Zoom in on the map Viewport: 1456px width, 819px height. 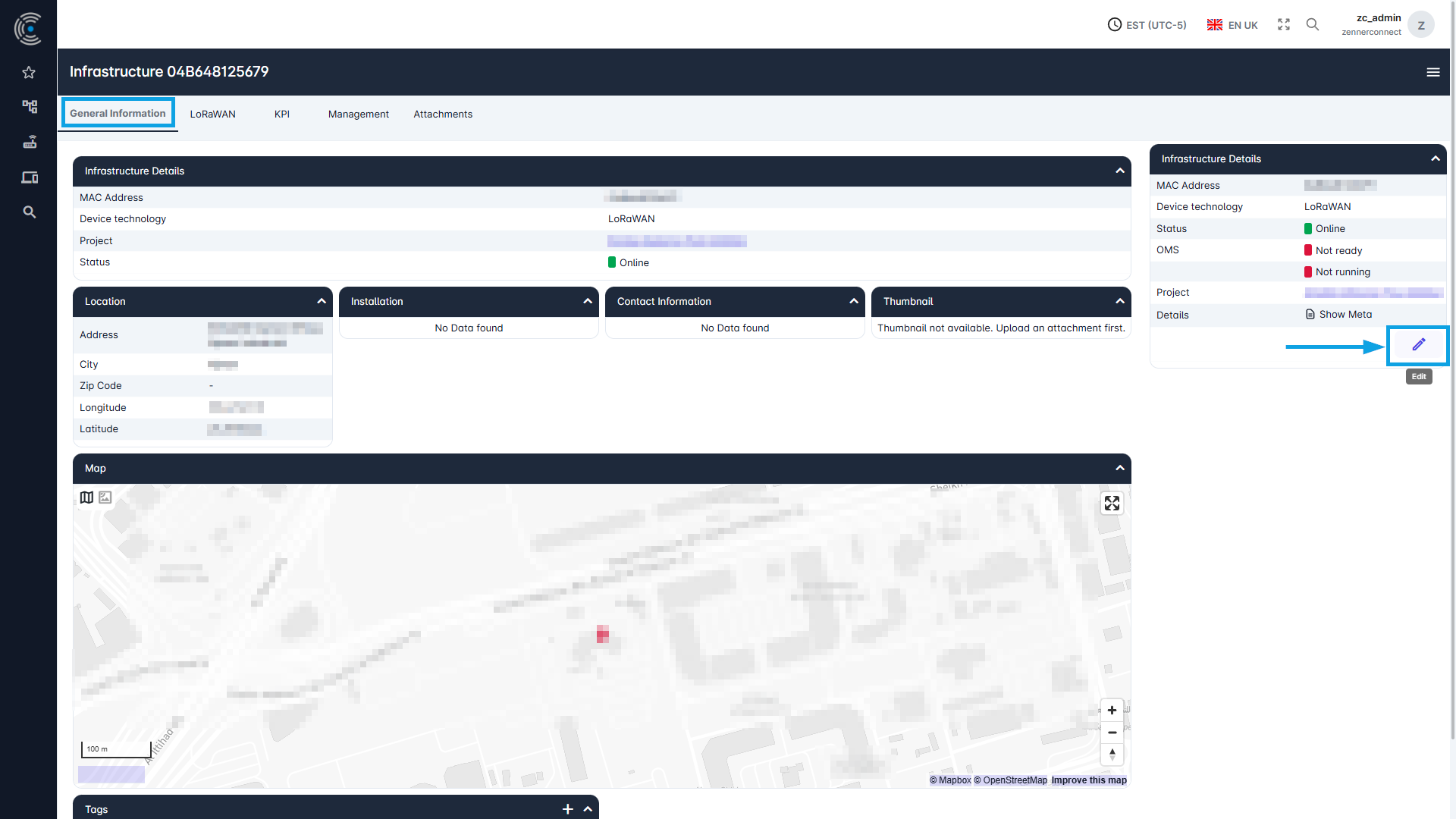[x=1112, y=710]
